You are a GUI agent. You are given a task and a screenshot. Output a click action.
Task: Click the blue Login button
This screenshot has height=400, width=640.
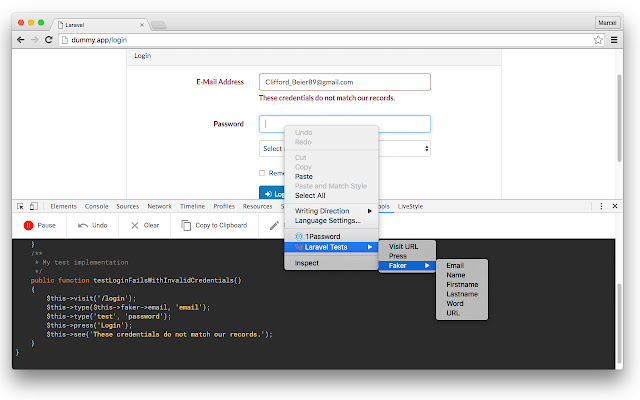point(272,193)
